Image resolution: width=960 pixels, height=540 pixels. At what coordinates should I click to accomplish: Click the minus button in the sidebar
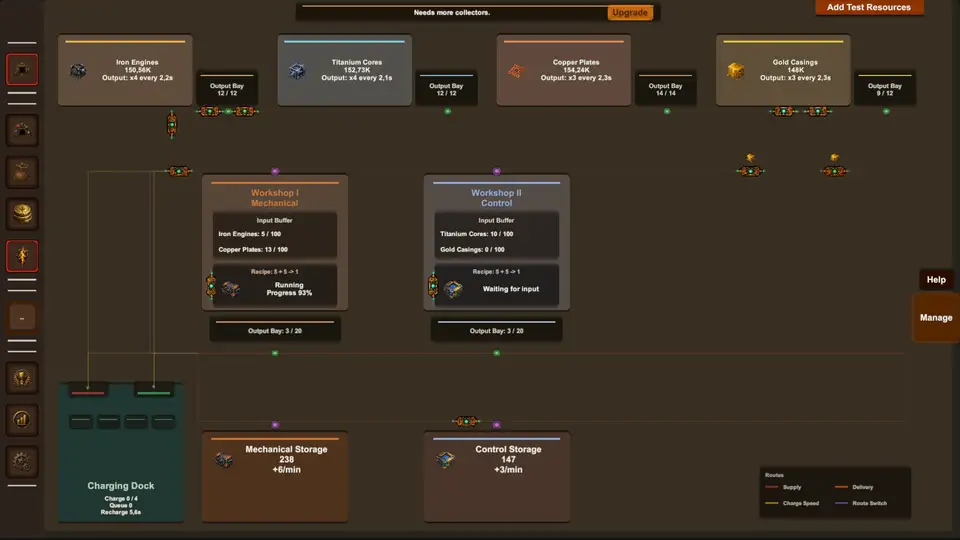point(22,318)
